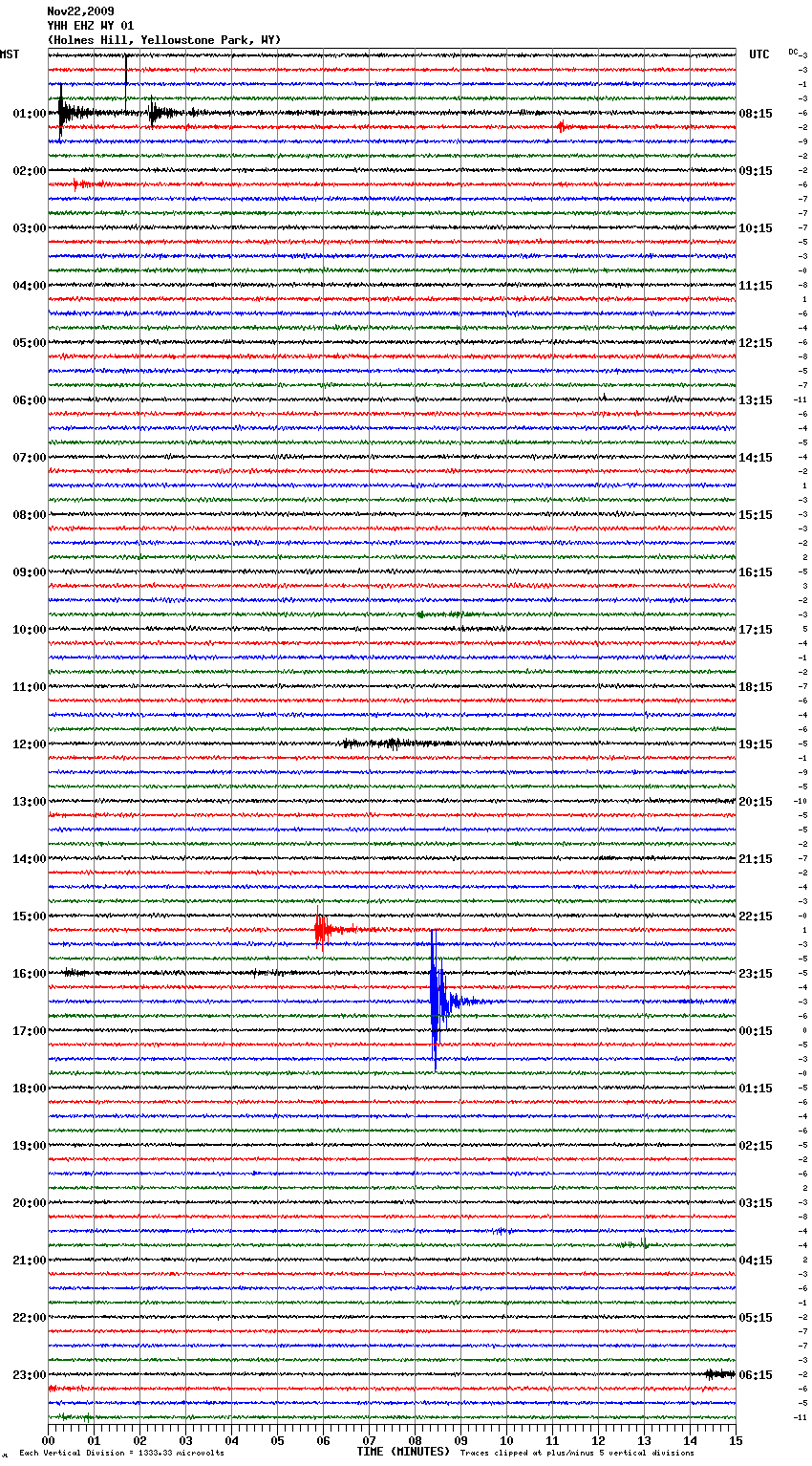Click the Nov22,2009 date heading
Viewport: 812px width, 1466px height.
coord(80,11)
